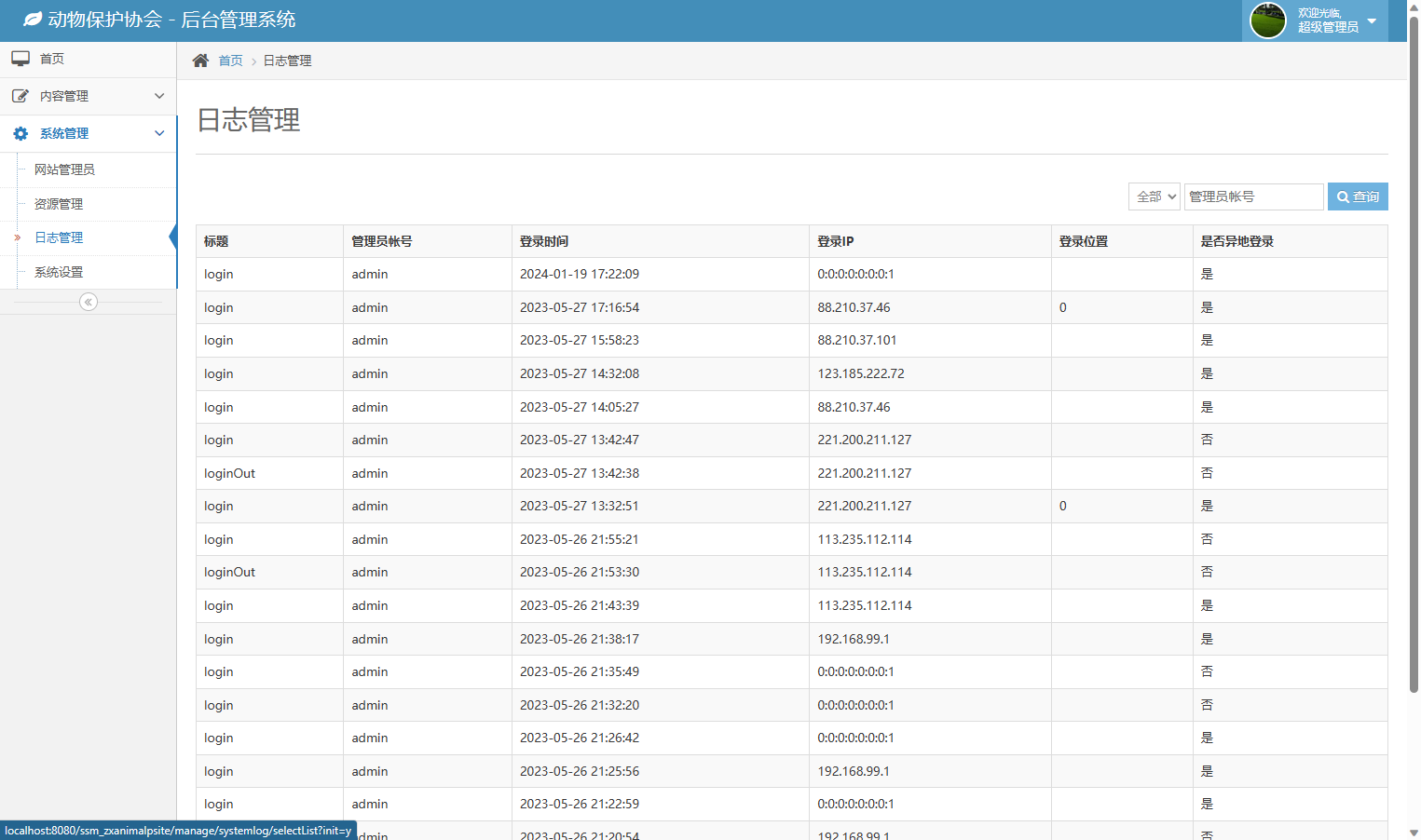Image resolution: width=1421 pixels, height=840 pixels.
Task: Open 网站管理员 in sidebar
Action: (64, 169)
